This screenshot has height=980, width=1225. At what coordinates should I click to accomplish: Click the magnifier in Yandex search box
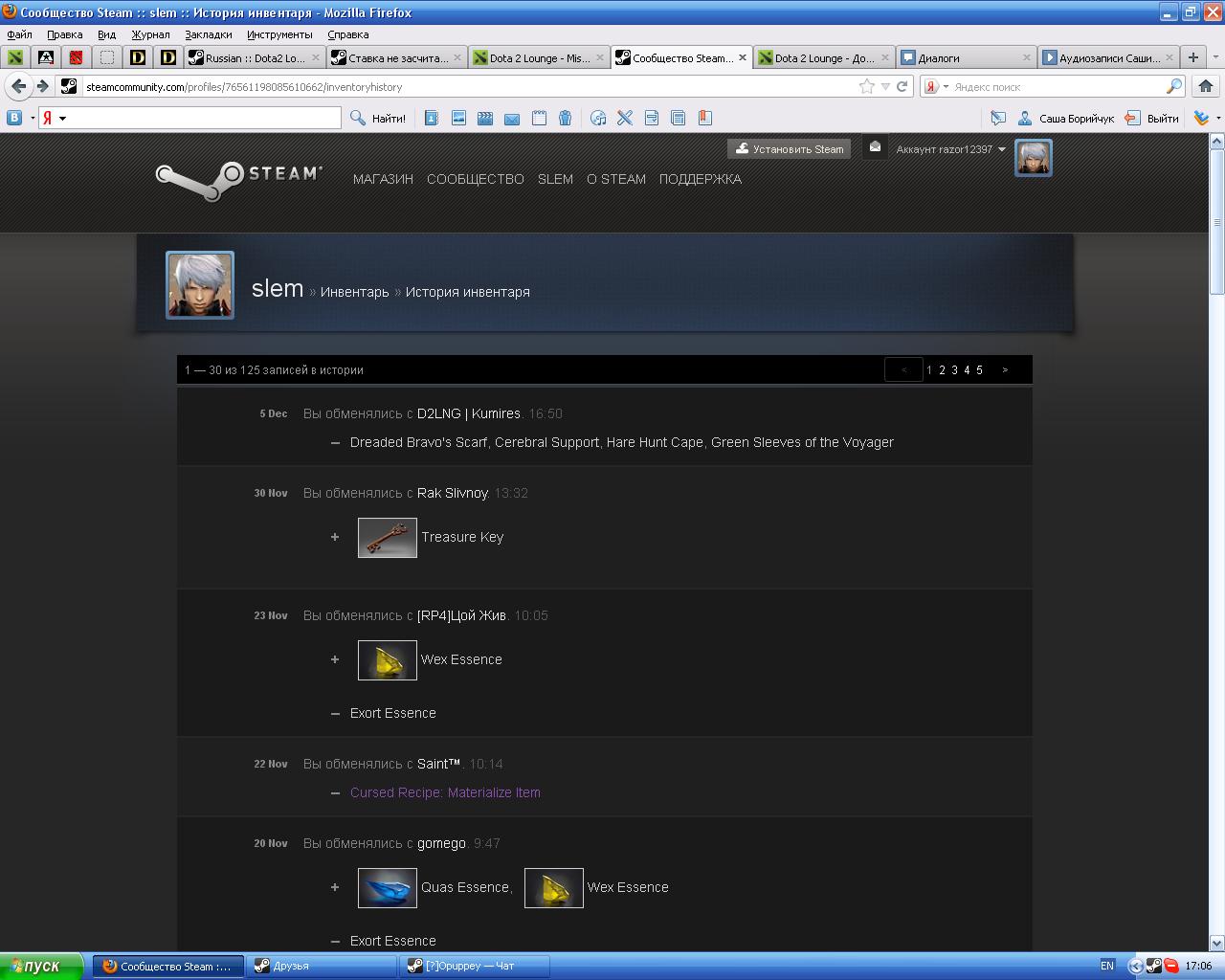pyautogui.click(x=1174, y=86)
